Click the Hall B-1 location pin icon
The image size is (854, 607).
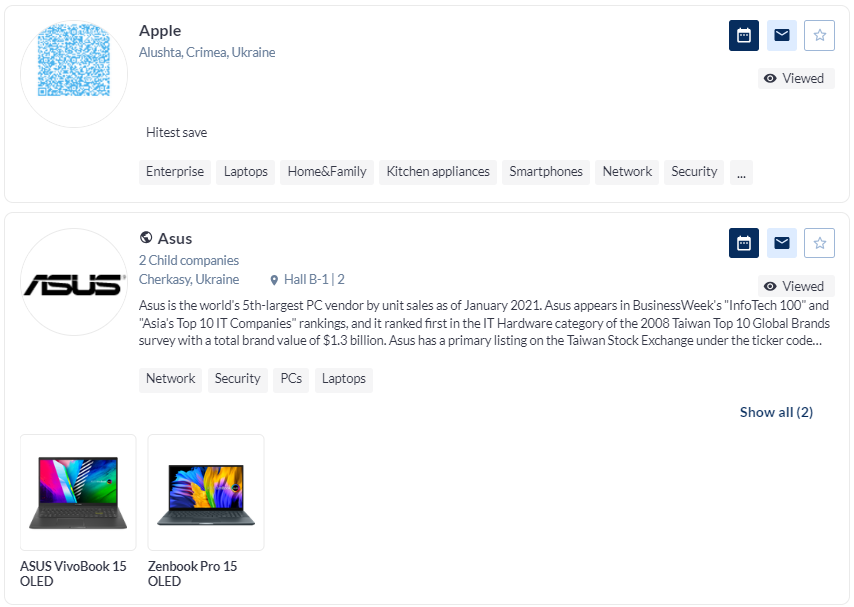274,280
